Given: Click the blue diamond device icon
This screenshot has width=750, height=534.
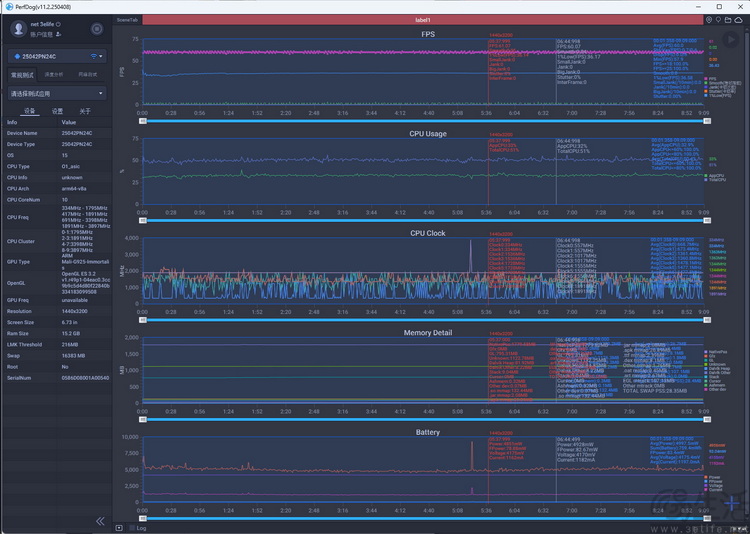Looking at the screenshot, I should pos(17,56).
